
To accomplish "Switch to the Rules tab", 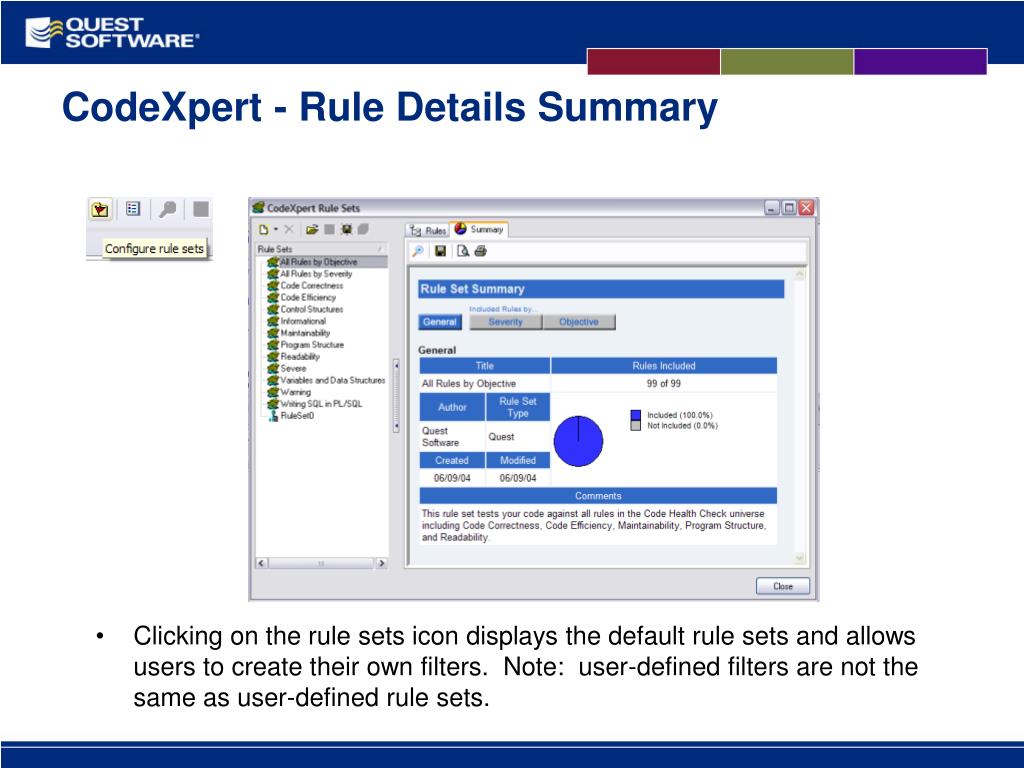I will click(428, 230).
